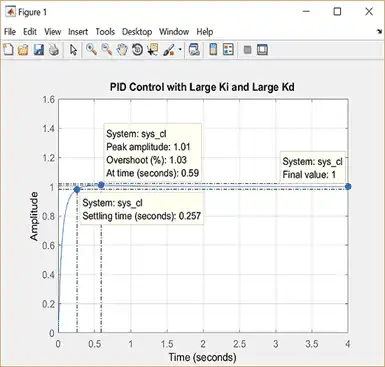Close the Figure 1 window
Viewport: 385px width, 367px height.
pyautogui.click(x=369, y=12)
